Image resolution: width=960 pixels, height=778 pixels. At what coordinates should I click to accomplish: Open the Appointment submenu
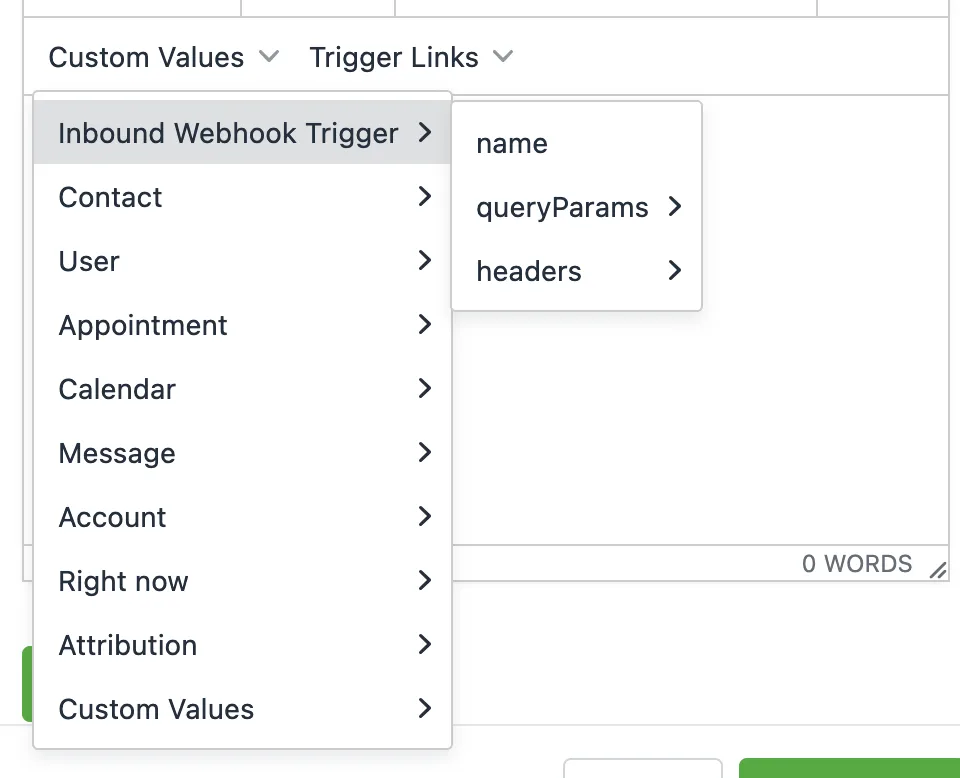pos(143,326)
